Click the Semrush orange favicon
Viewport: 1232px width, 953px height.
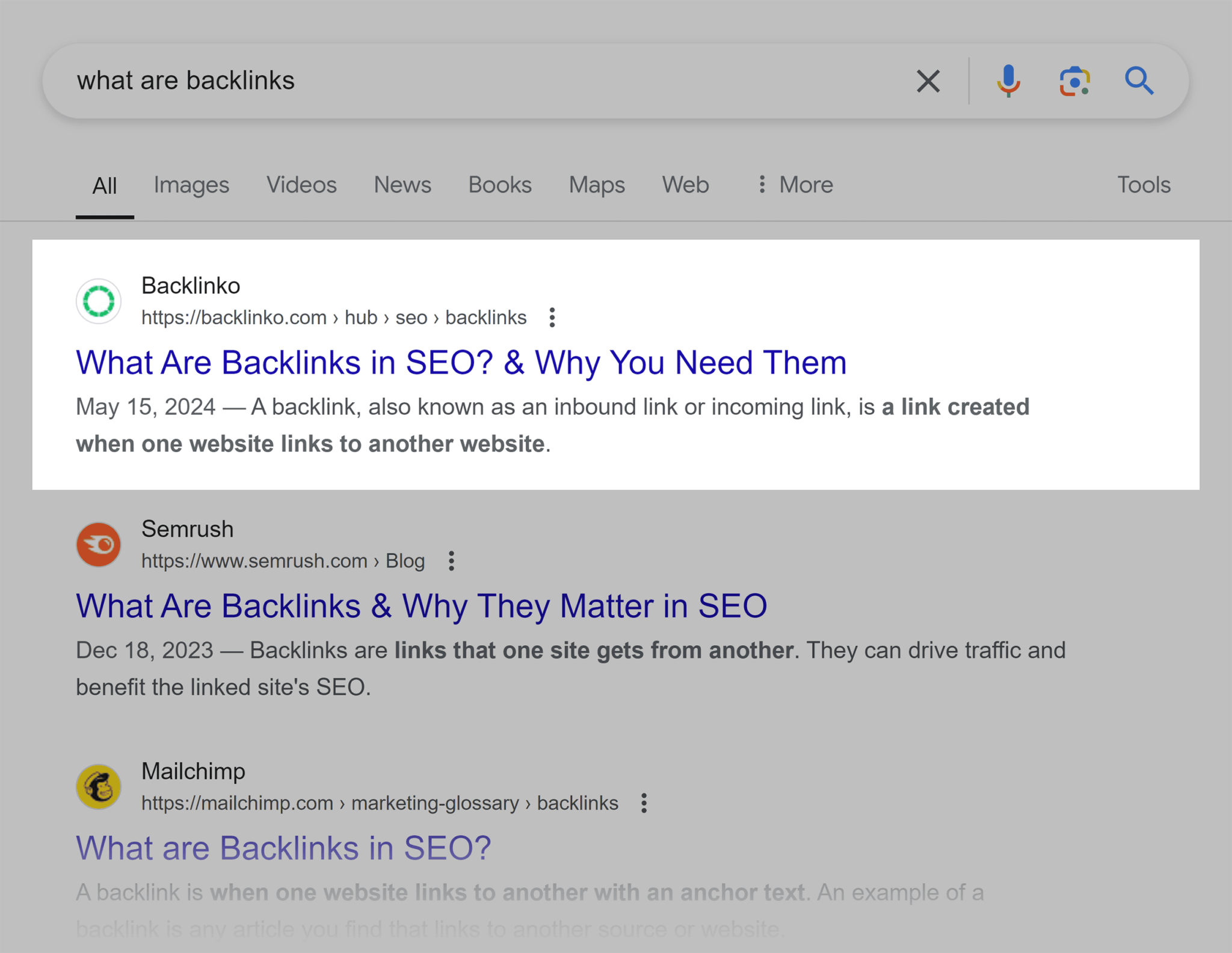99,545
